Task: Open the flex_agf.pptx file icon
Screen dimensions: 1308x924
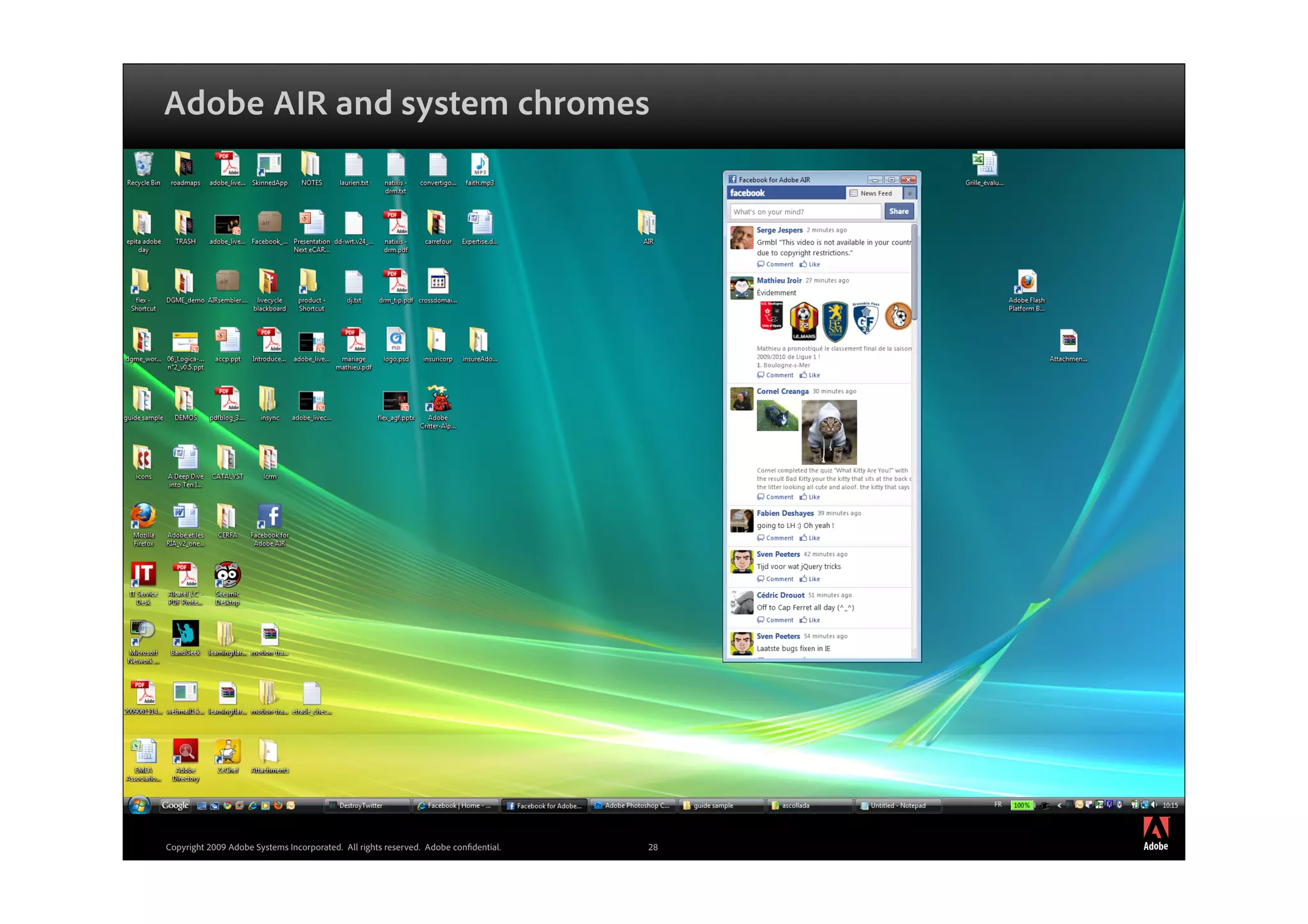Action: tap(396, 405)
